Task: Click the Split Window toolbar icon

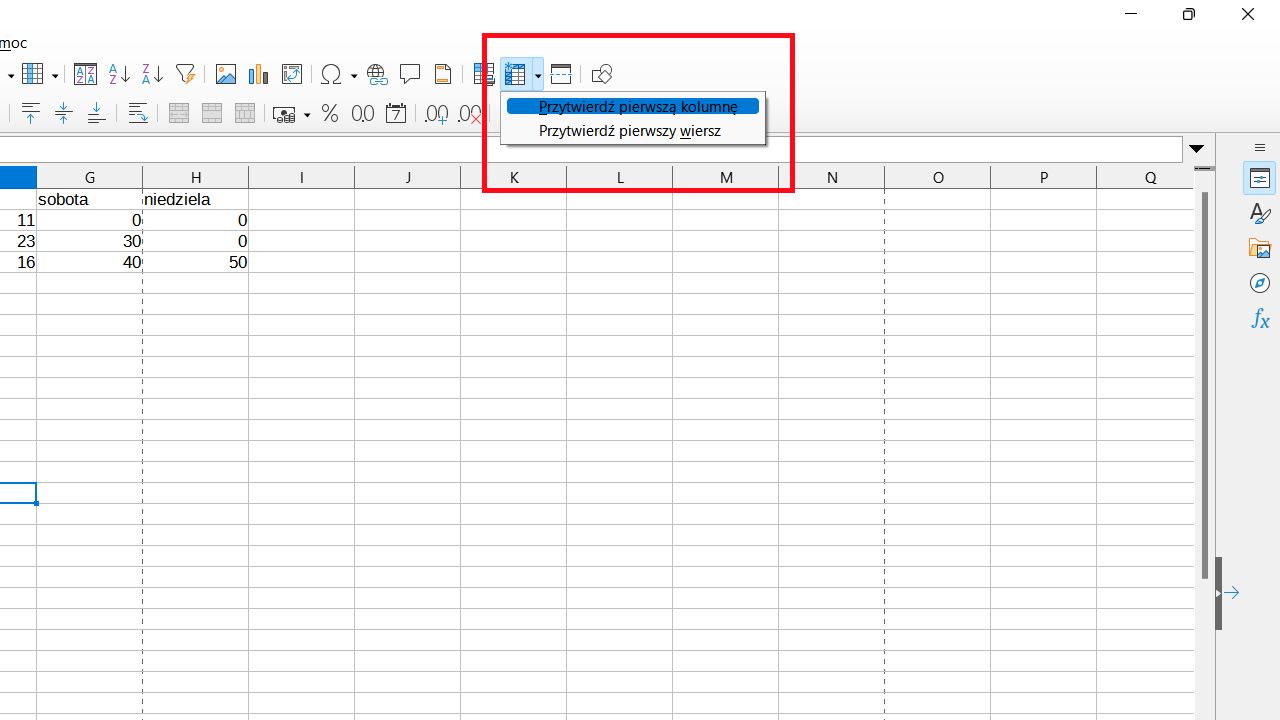Action: tap(561, 74)
